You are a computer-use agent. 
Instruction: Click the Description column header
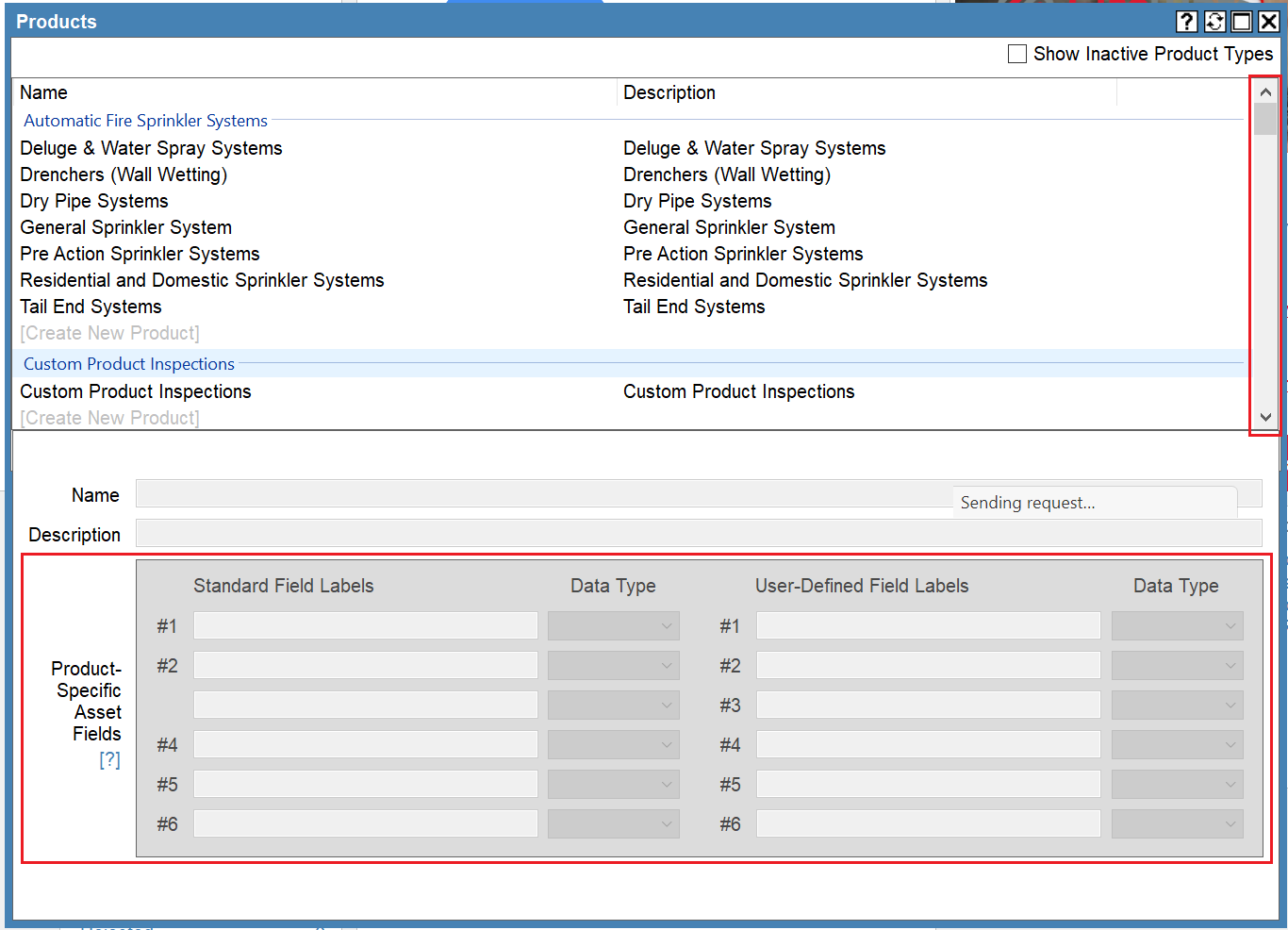point(669,92)
